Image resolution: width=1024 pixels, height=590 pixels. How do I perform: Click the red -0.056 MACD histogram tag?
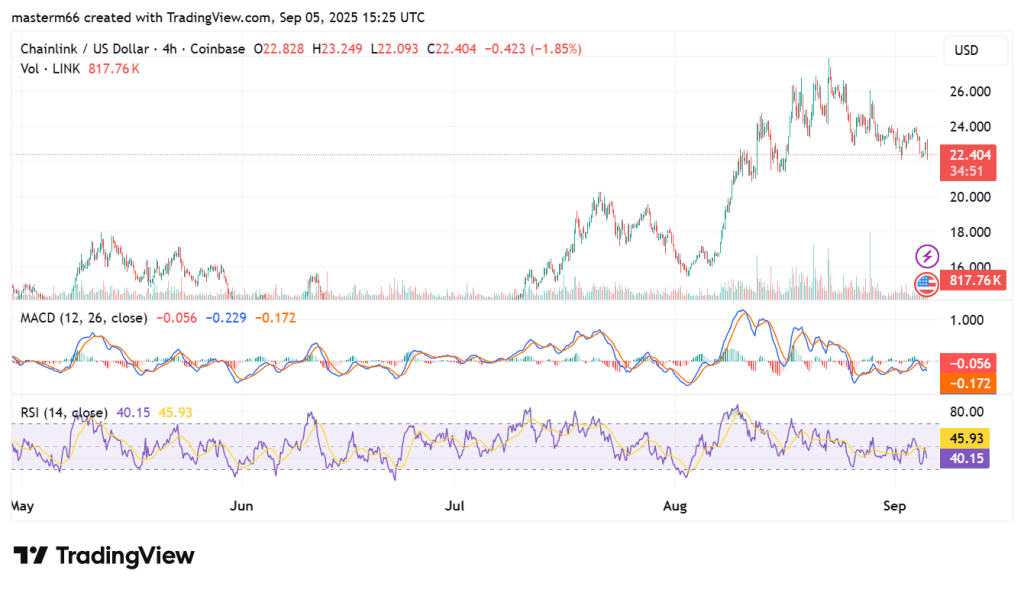[968, 363]
